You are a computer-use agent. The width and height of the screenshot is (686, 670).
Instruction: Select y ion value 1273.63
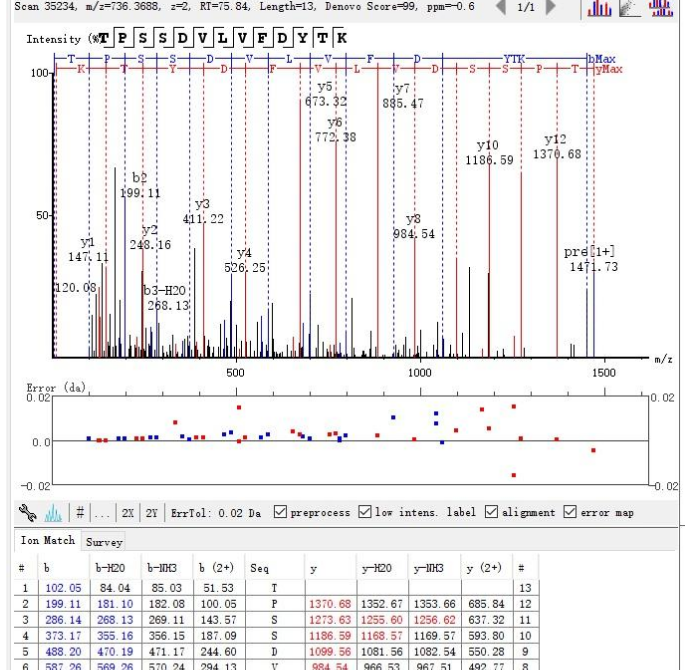point(330,620)
